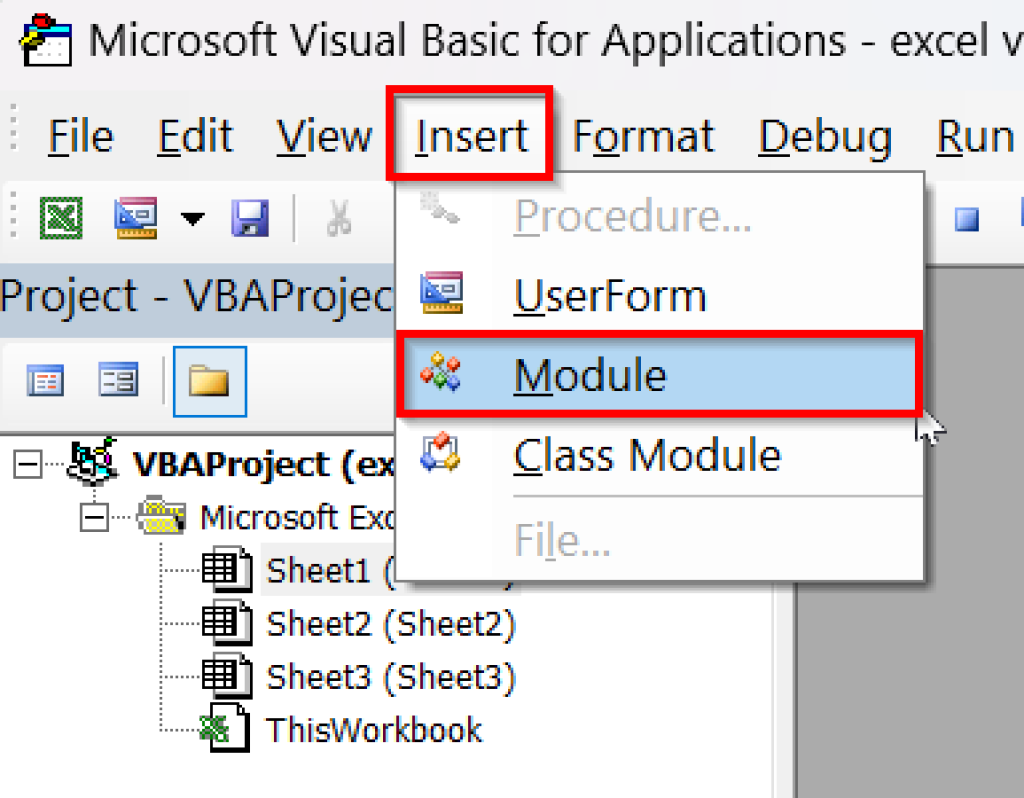This screenshot has height=798, width=1024.
Task: Collapse the Microsoft Excel Objects folder
Action: (91, 517)
